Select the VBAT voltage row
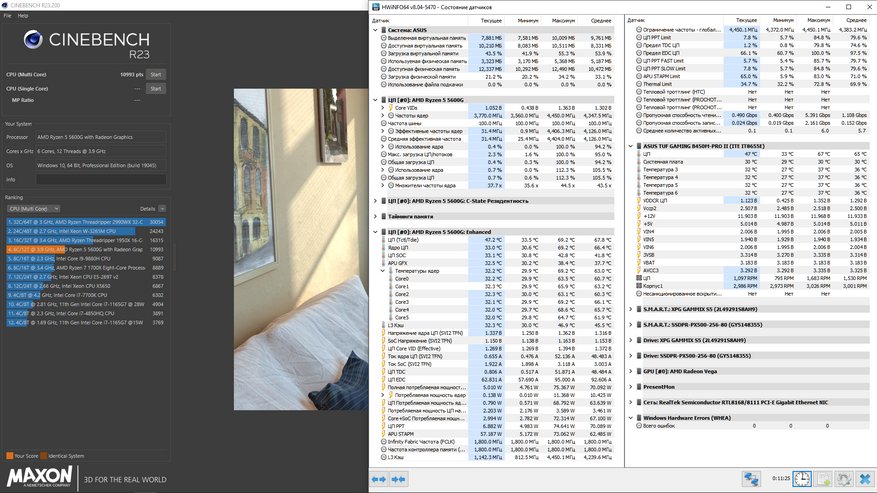Image resolution: width=877 pixels, height=493 pixels. (752, 262)
